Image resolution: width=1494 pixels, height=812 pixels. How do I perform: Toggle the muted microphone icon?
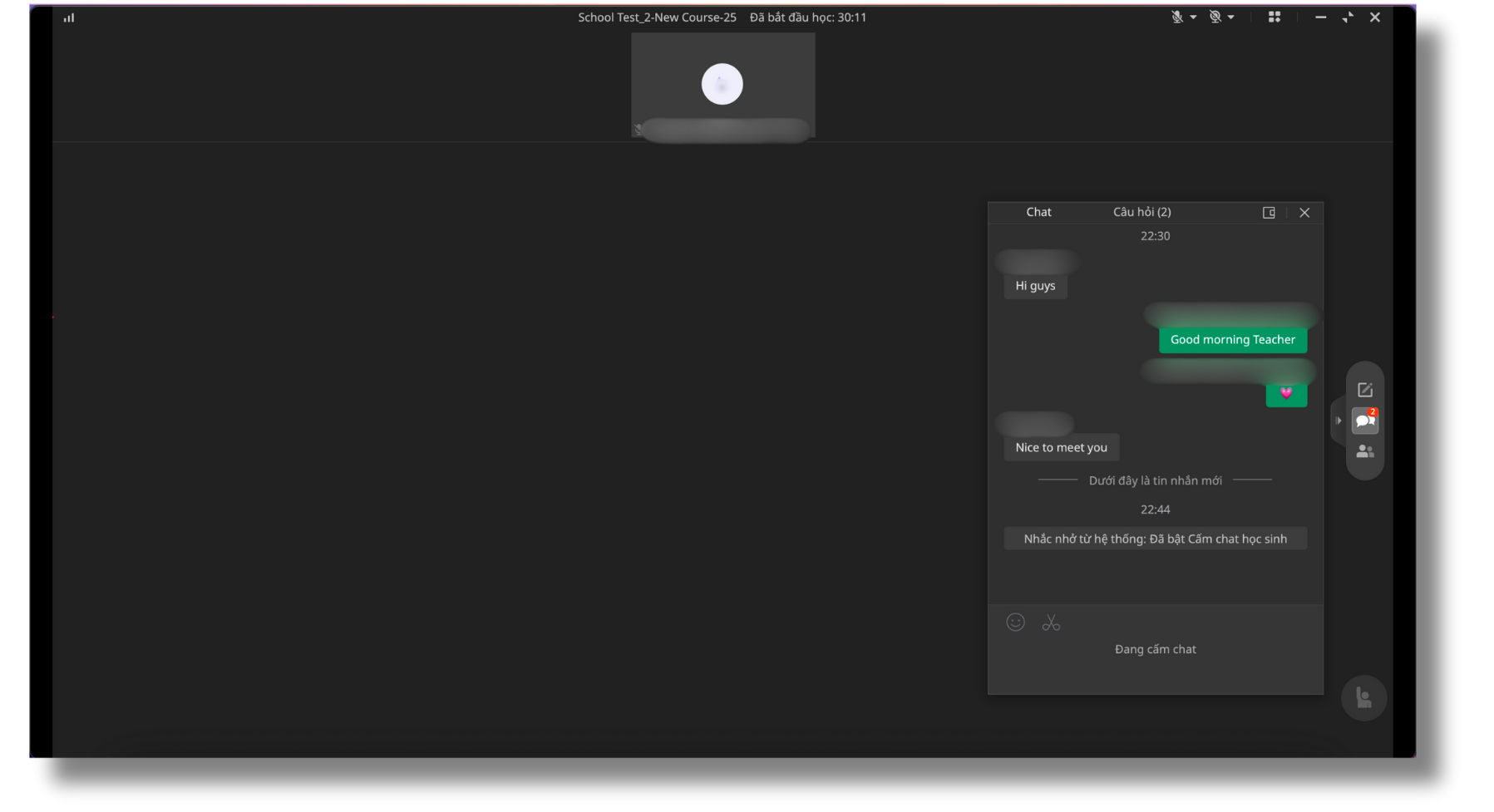coord(1176,17)
